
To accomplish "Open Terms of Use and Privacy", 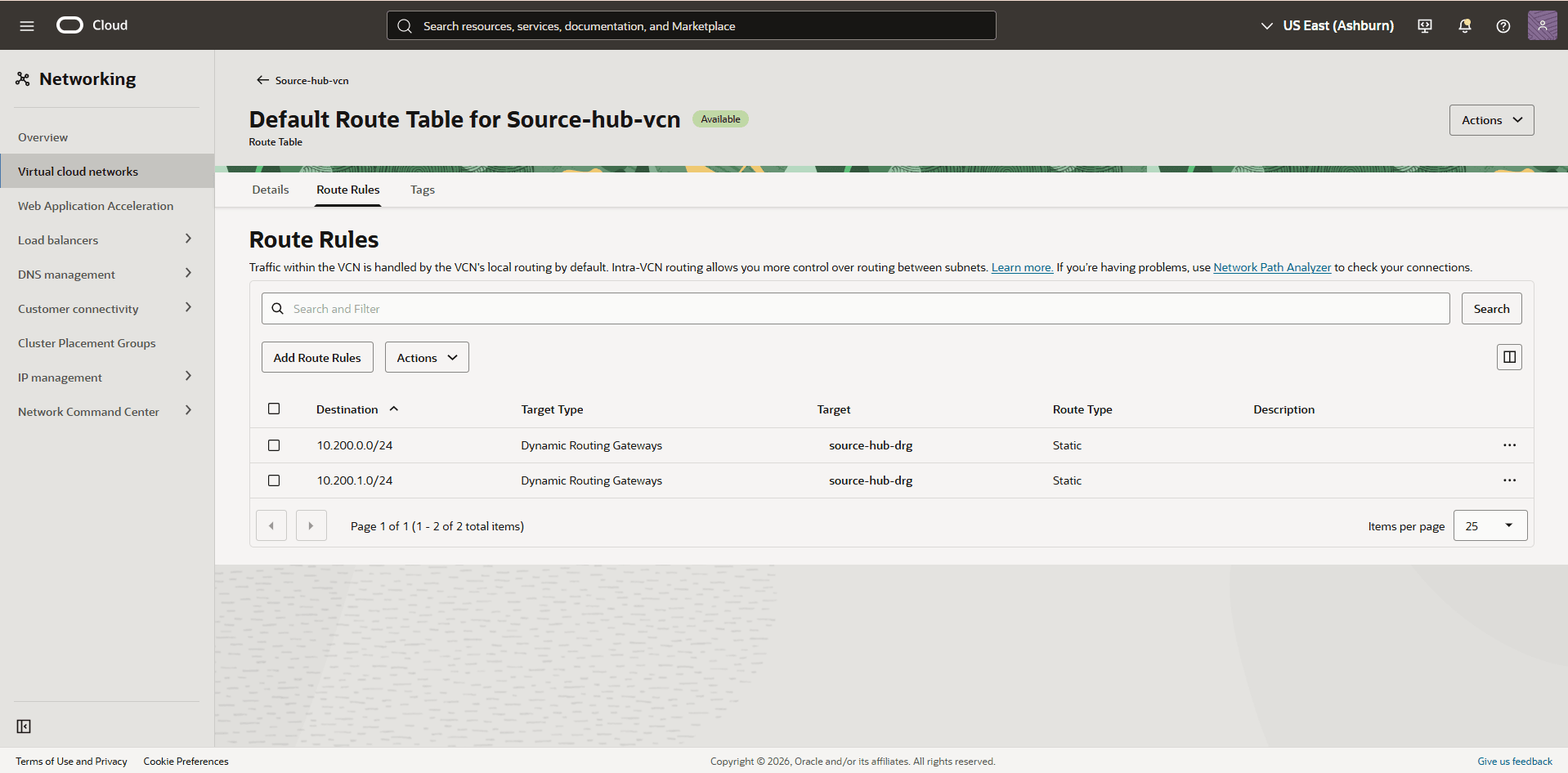I will tap(71, 761).
